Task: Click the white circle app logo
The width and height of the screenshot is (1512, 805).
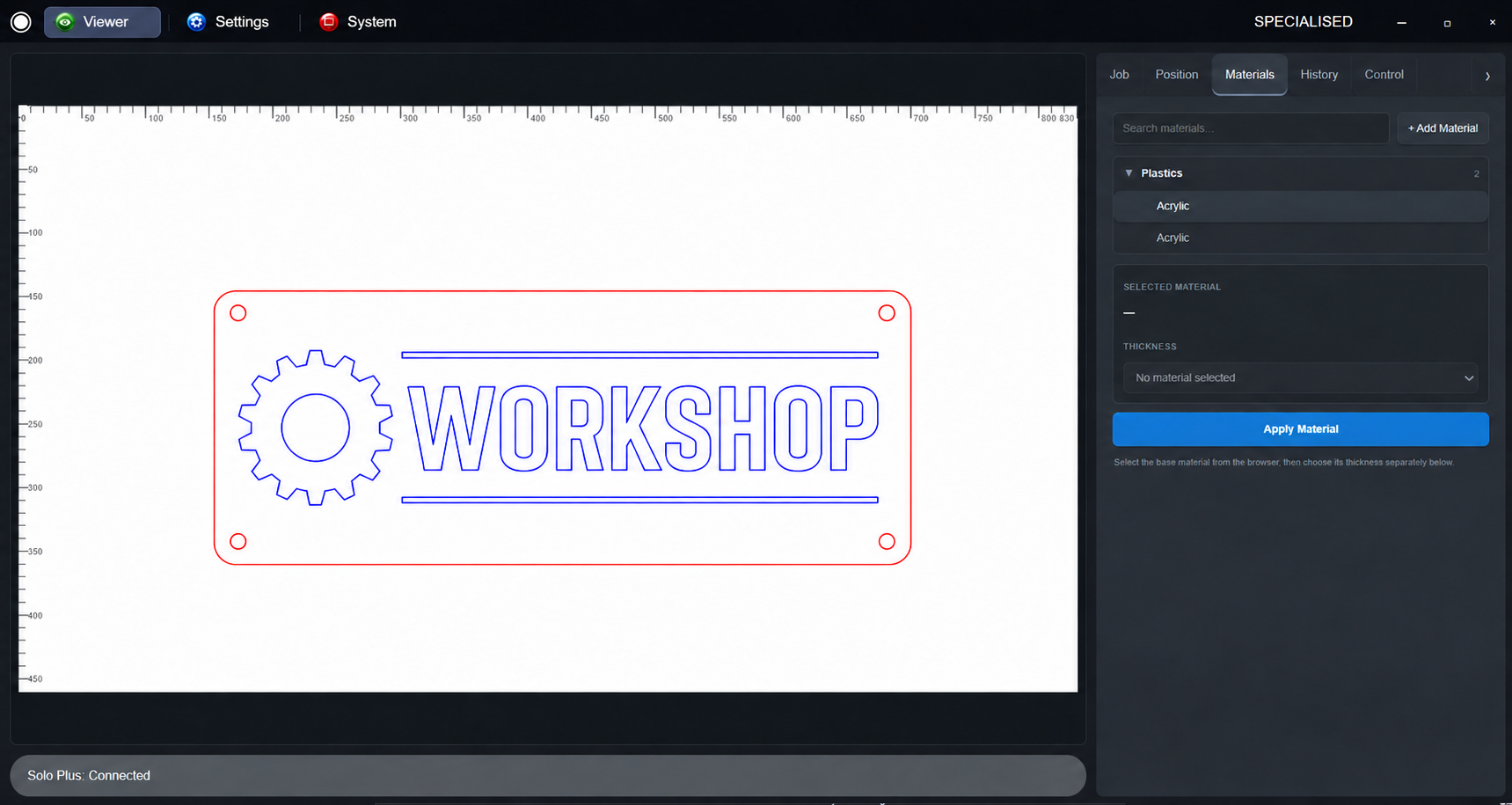Action: [x=21, y=22]
